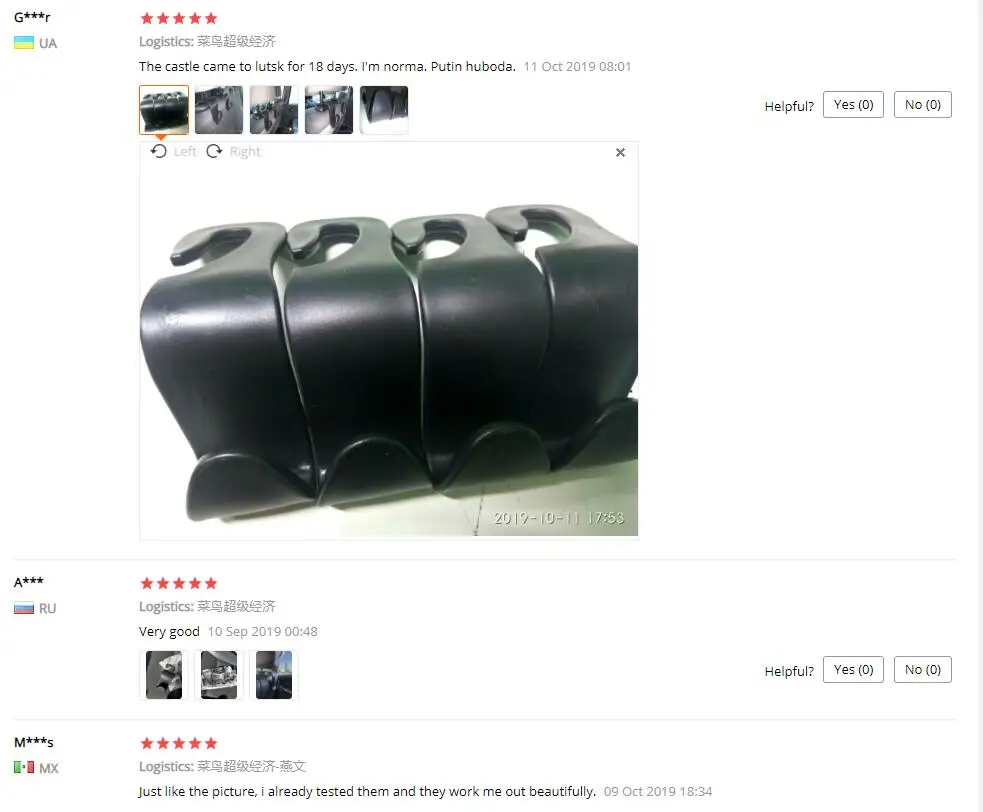Click the Russia flag icon beside RU
Screen dimensions: 983x812
click(x=24, y=608)
